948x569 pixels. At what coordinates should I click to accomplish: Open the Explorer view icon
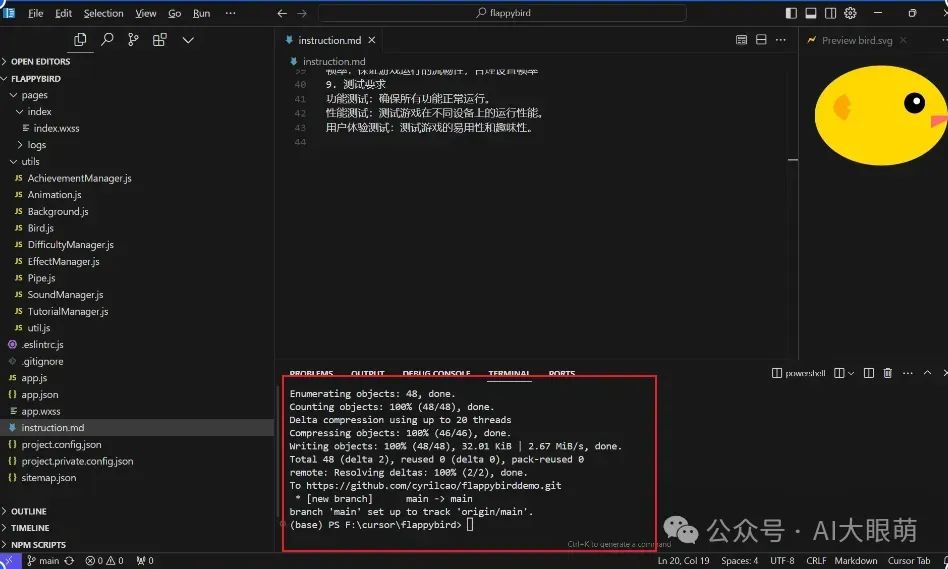pyautogui.click(x=80, y=40)
